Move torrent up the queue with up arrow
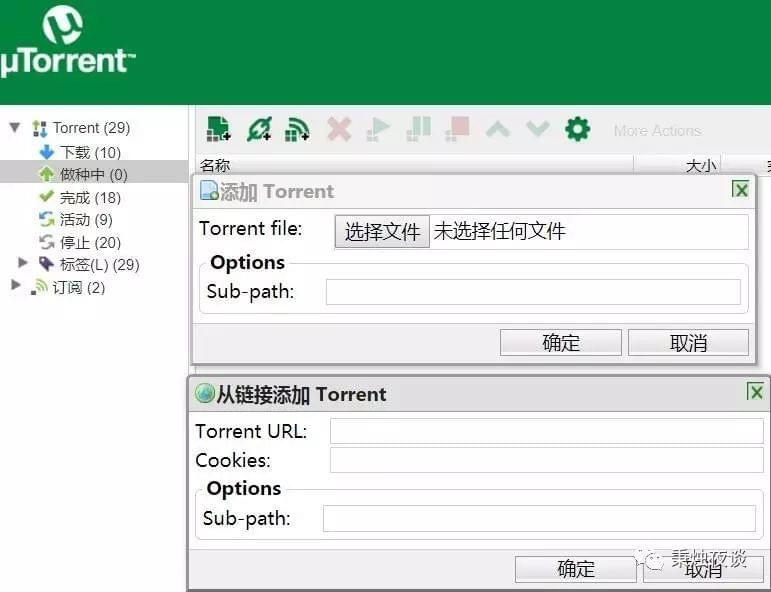 pyautogui.click(x=498, y=129)
